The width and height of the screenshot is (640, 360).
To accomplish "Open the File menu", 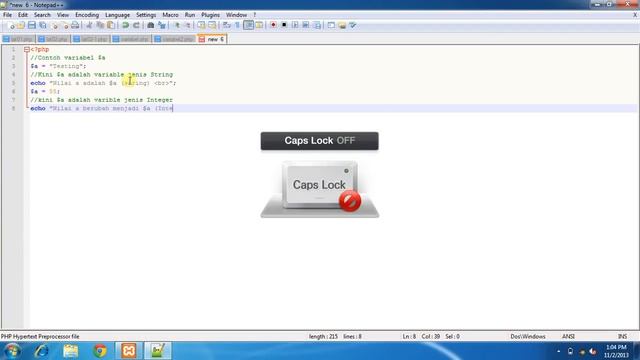I will click(7, 15).
